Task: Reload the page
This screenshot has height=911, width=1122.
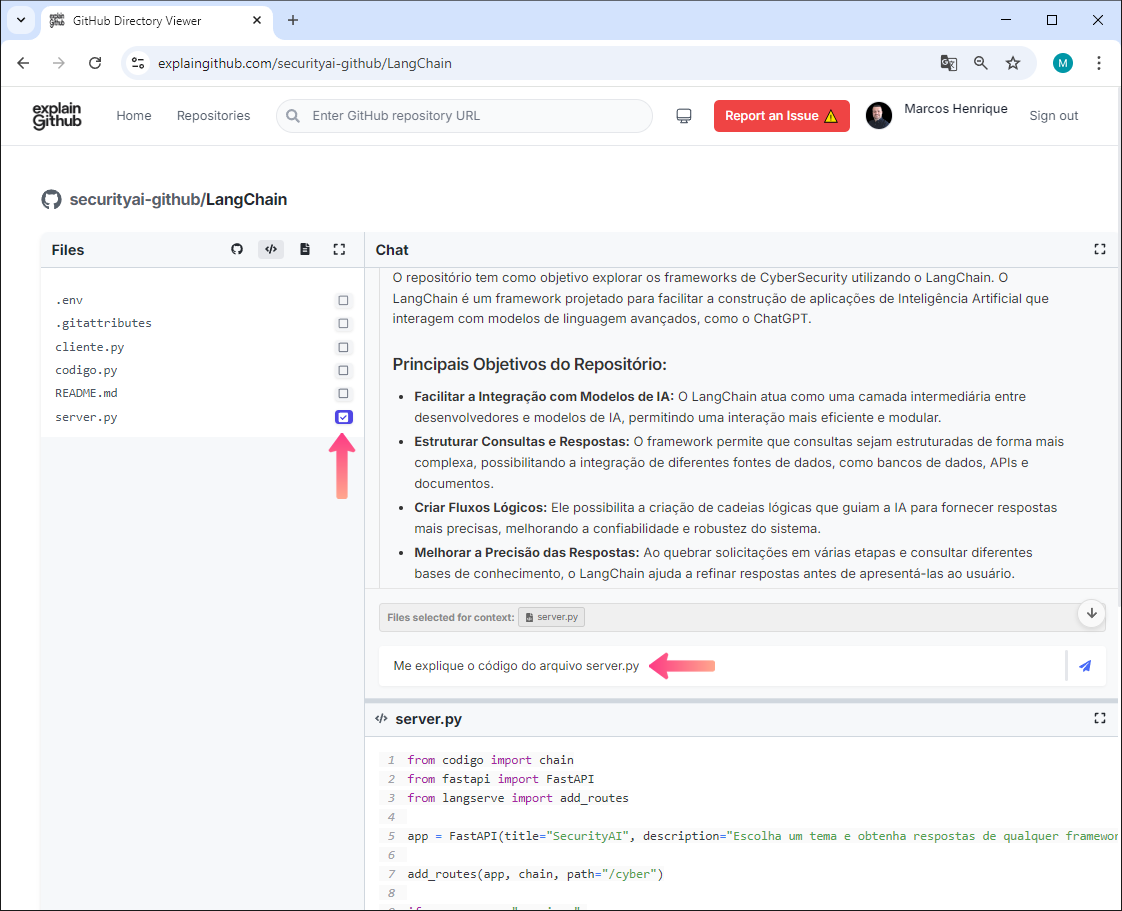Action: pos(95,63)
